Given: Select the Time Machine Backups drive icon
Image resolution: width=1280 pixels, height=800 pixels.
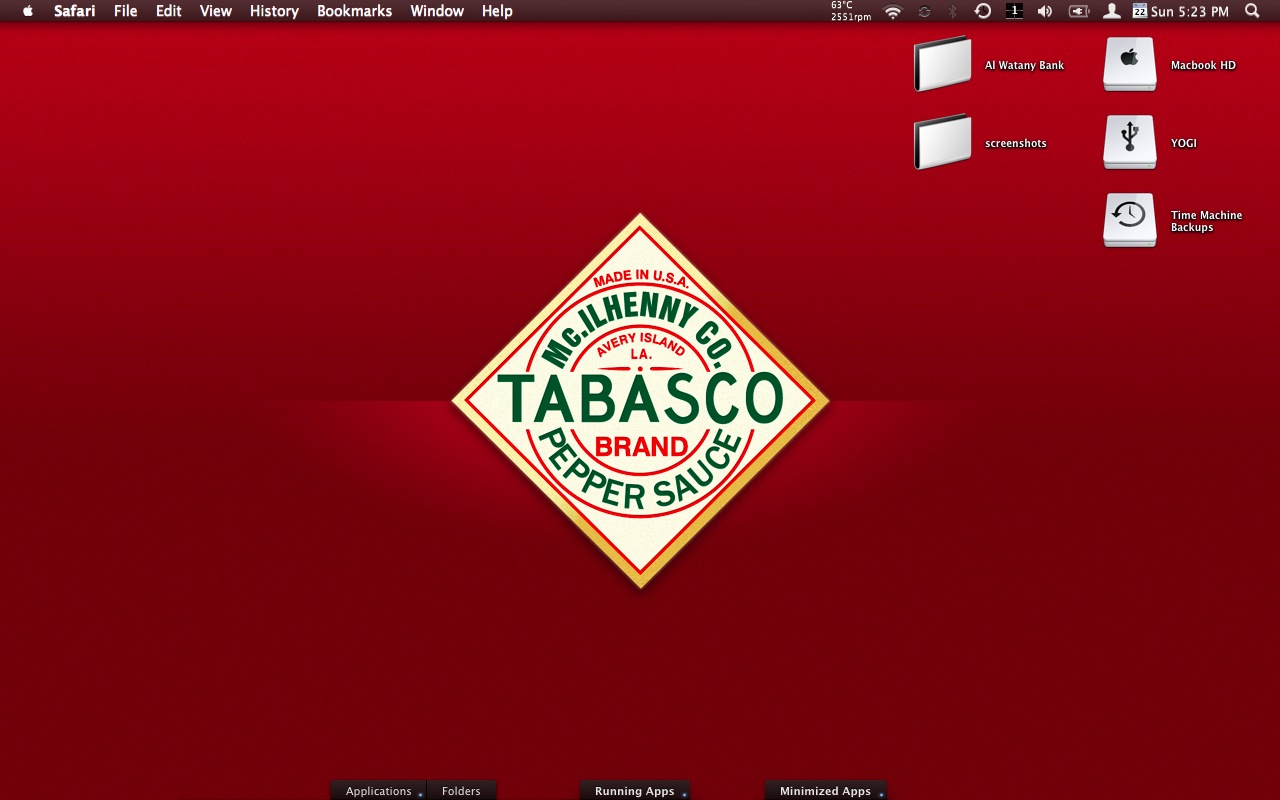Looking at the screenshot, I should point(1130,220).
